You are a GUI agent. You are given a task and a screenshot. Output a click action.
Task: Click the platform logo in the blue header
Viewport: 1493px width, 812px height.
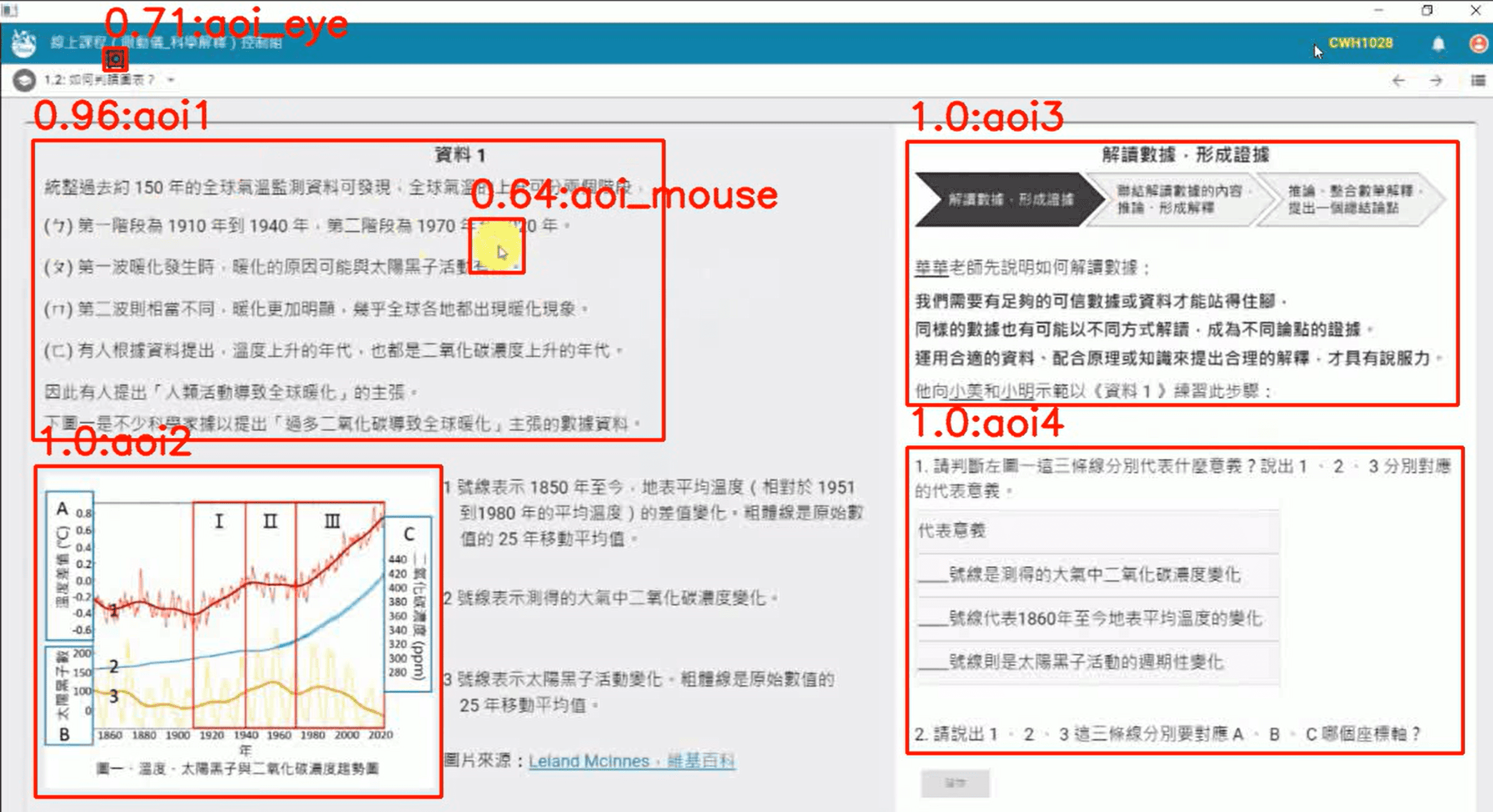(x=24, y=43)
